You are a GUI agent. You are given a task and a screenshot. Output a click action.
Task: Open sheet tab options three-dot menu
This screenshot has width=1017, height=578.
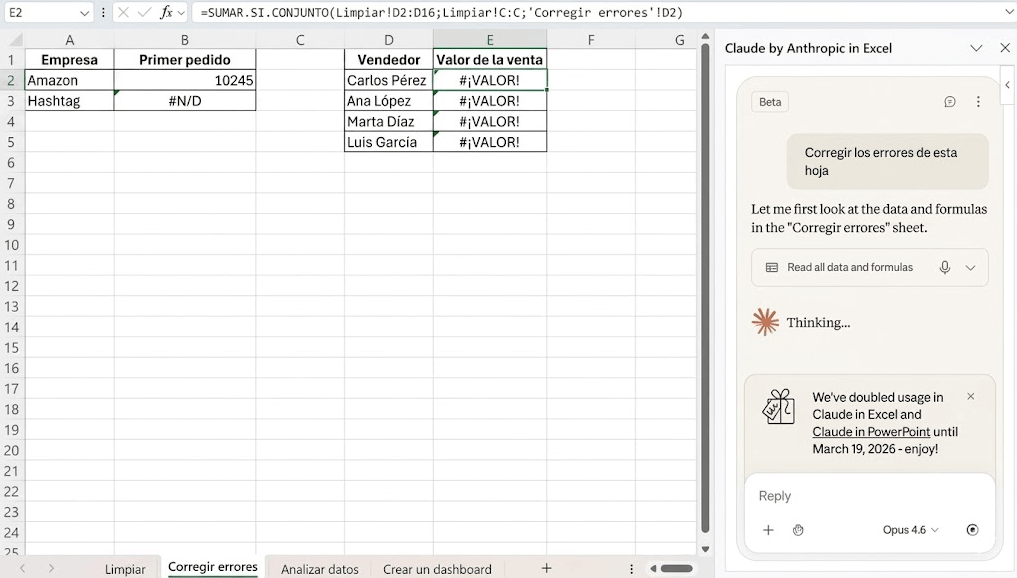click(x=631, y=569)
